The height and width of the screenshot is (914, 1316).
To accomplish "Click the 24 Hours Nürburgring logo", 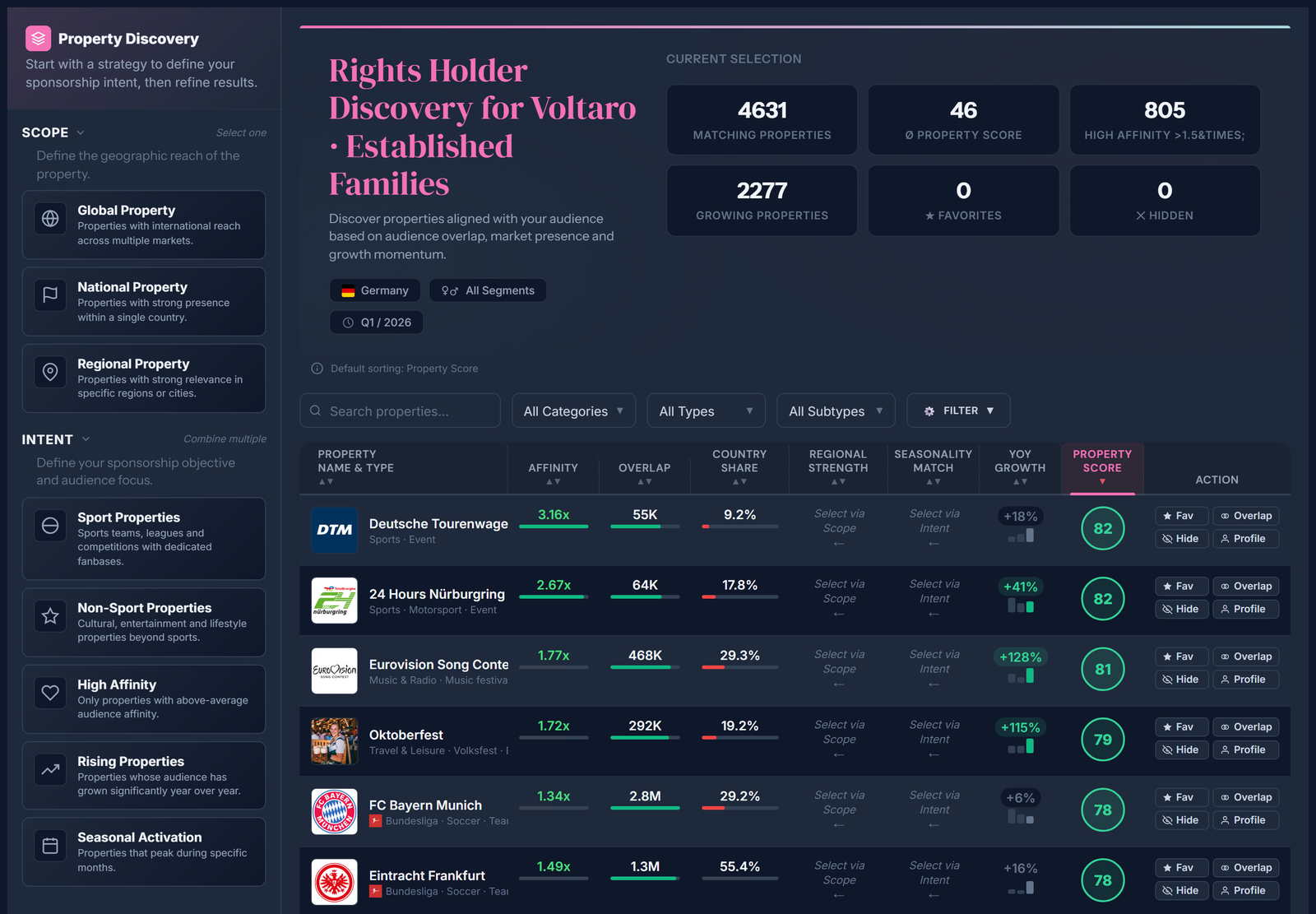I will coord(335,601).
